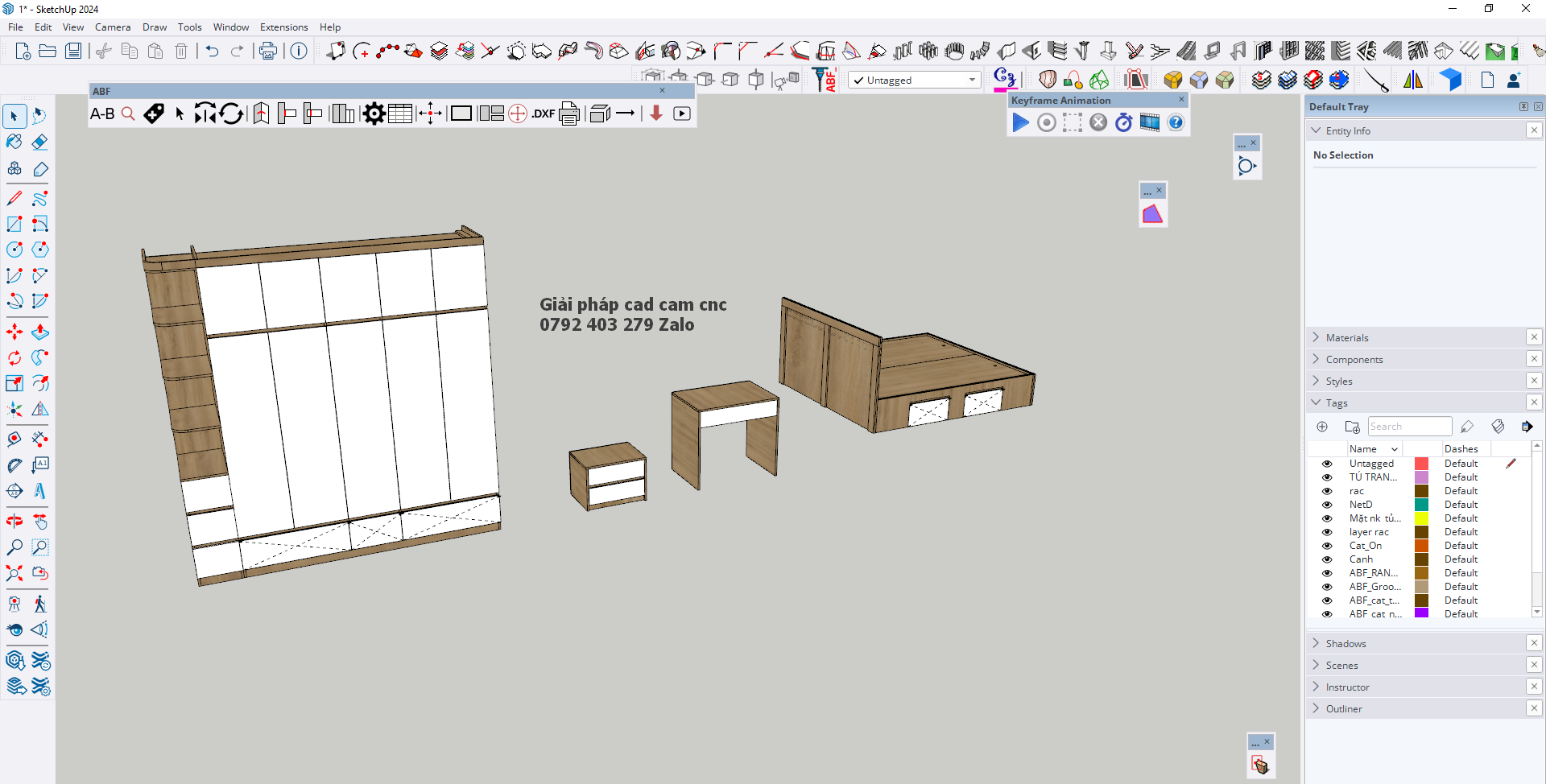Activate the Orbit camera tool
The width and height of the screenshot is (1546, 784).
click(14, 521)
